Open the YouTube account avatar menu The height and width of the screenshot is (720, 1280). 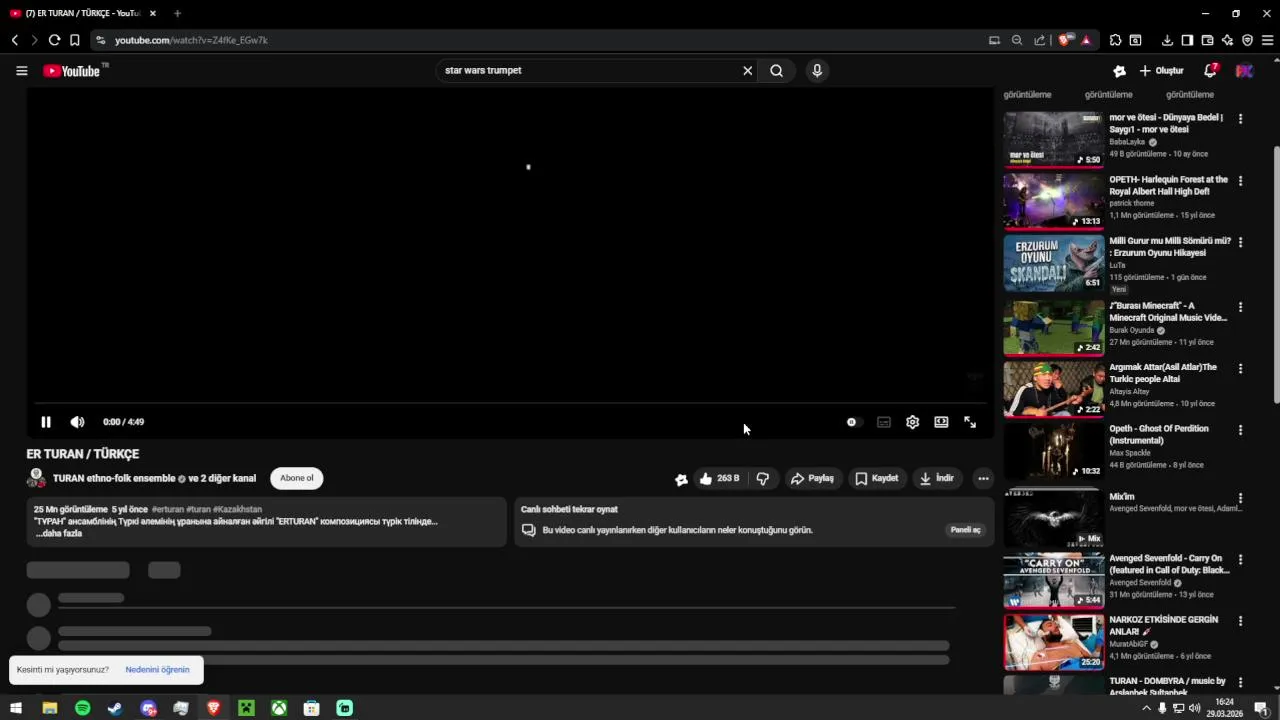[1244, 71]
